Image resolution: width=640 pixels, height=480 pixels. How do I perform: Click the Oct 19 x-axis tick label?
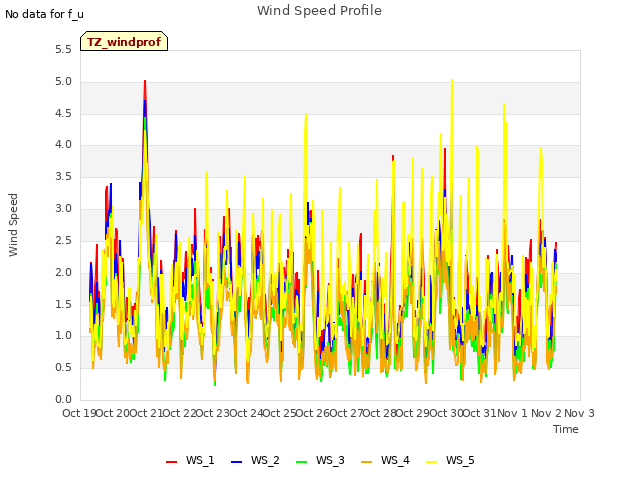(79, 413)
